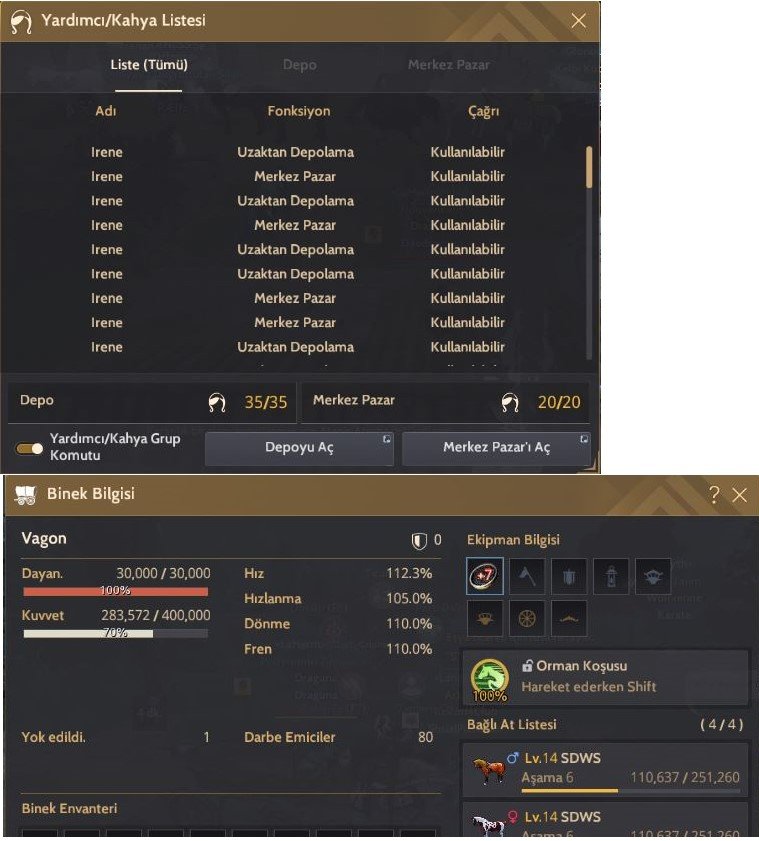Select first Irene Uzaktan Depolama row
Viewport: 759px width, 841px height.
tap(298, 152)
